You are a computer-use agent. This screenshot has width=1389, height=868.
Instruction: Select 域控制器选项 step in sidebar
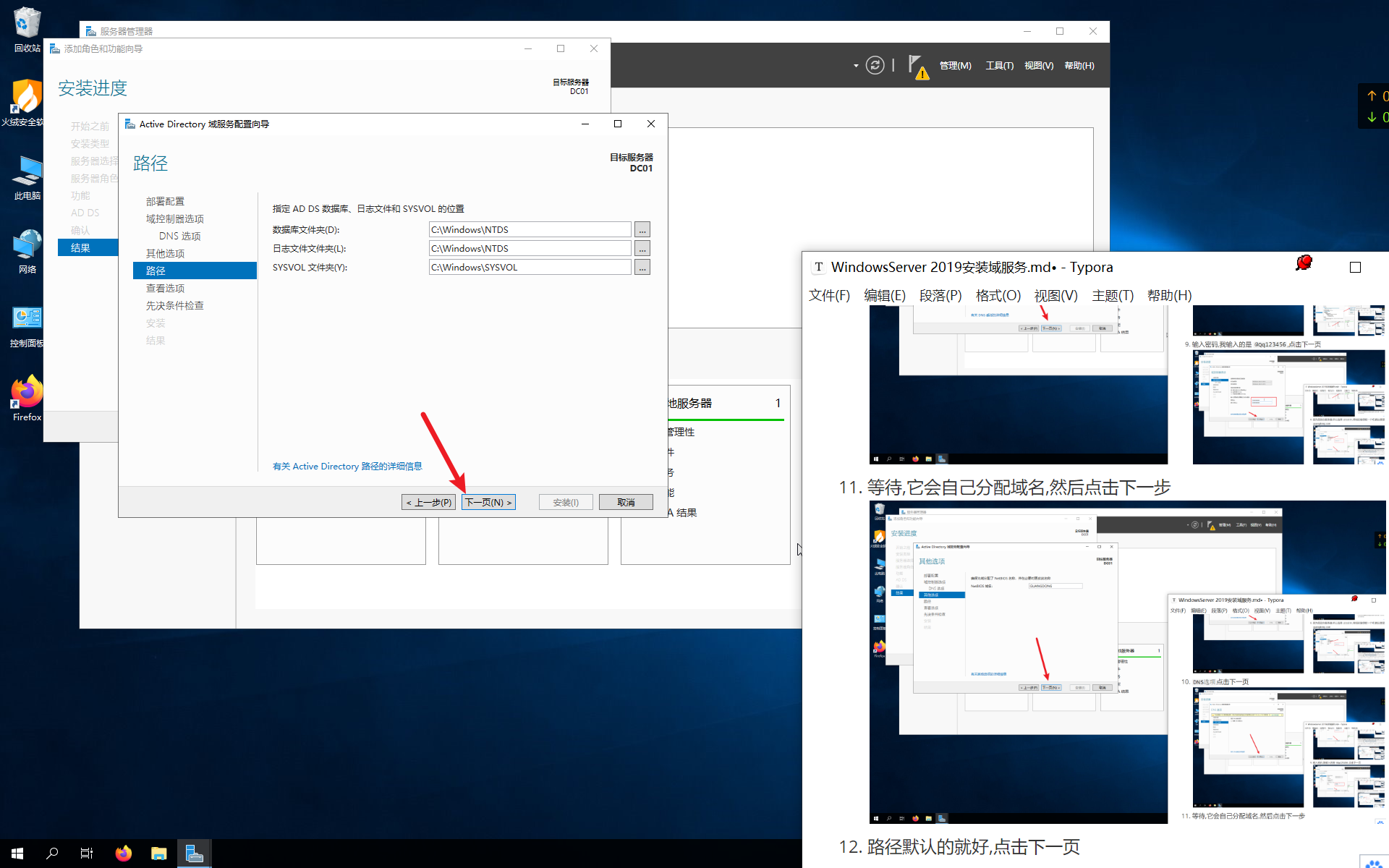point(174,219)
